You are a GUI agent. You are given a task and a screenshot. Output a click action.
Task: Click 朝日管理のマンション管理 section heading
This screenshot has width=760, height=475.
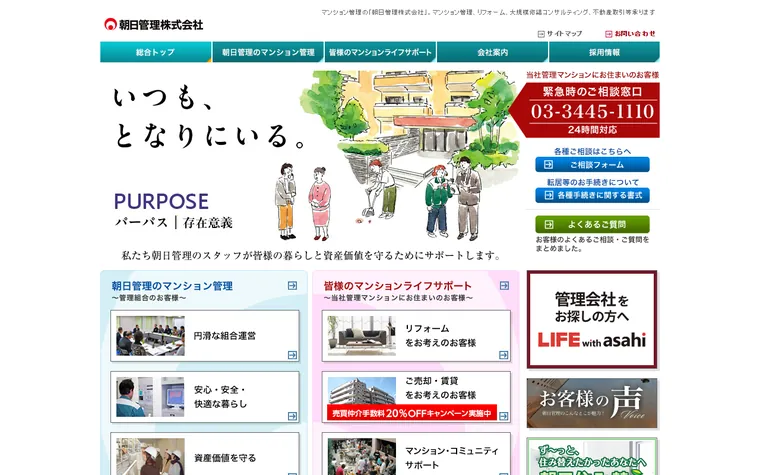(172, 286)
